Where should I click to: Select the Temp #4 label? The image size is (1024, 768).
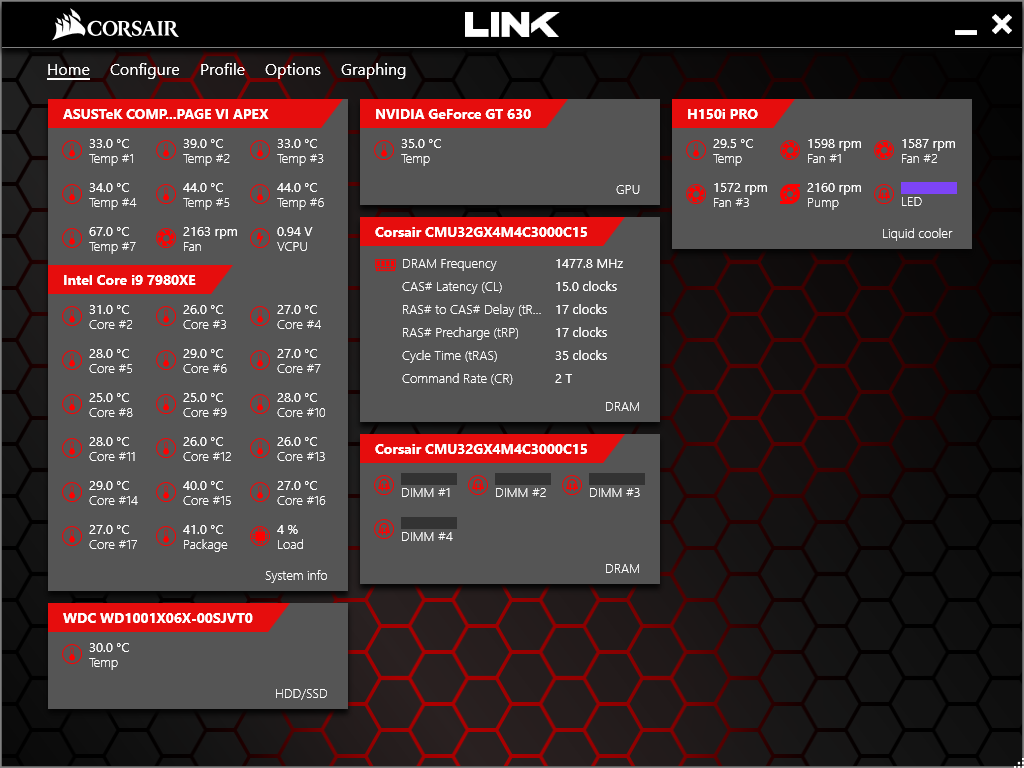pos(112,203)
